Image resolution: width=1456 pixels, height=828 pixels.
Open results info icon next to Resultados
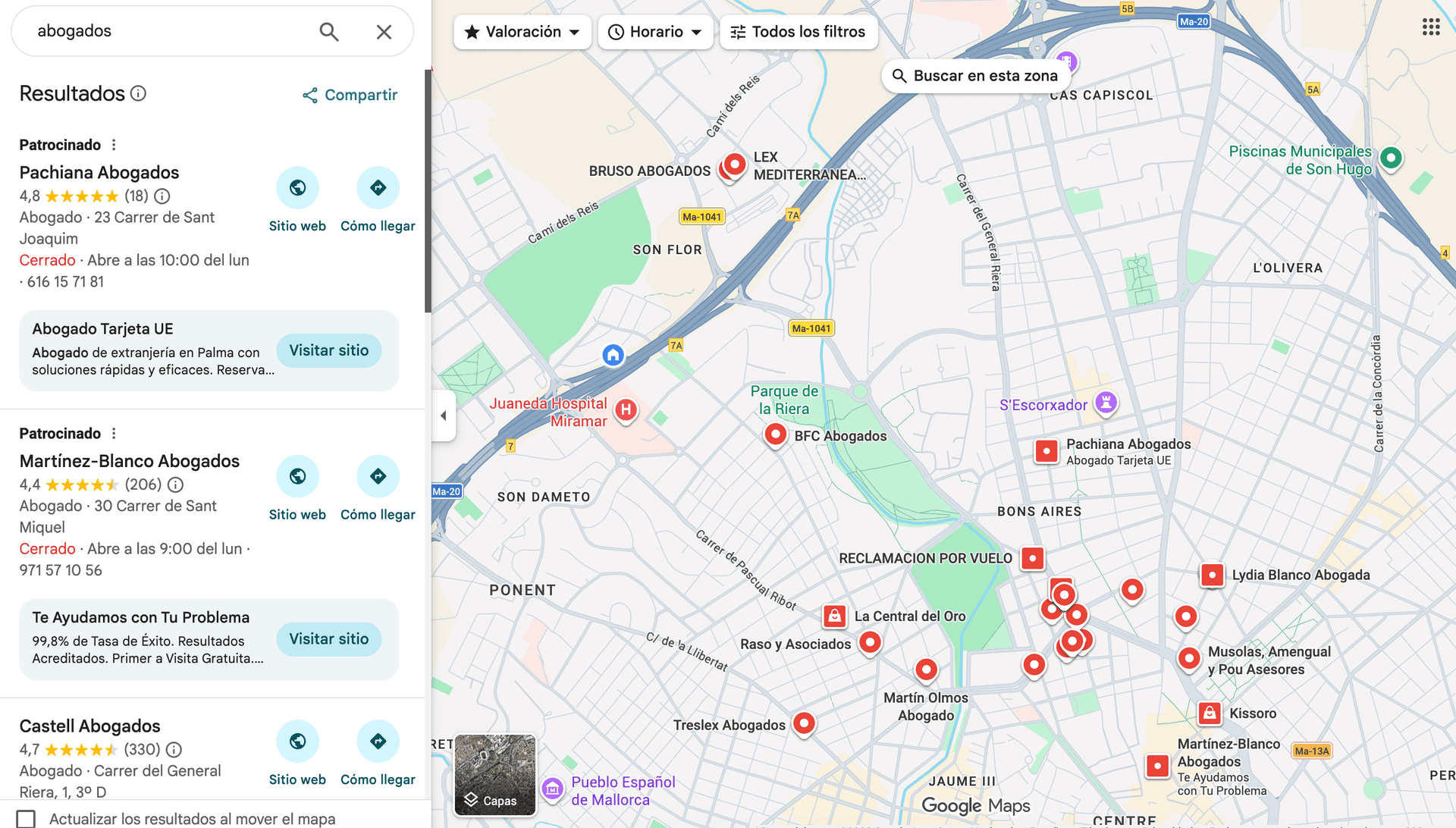coord(138,93)
